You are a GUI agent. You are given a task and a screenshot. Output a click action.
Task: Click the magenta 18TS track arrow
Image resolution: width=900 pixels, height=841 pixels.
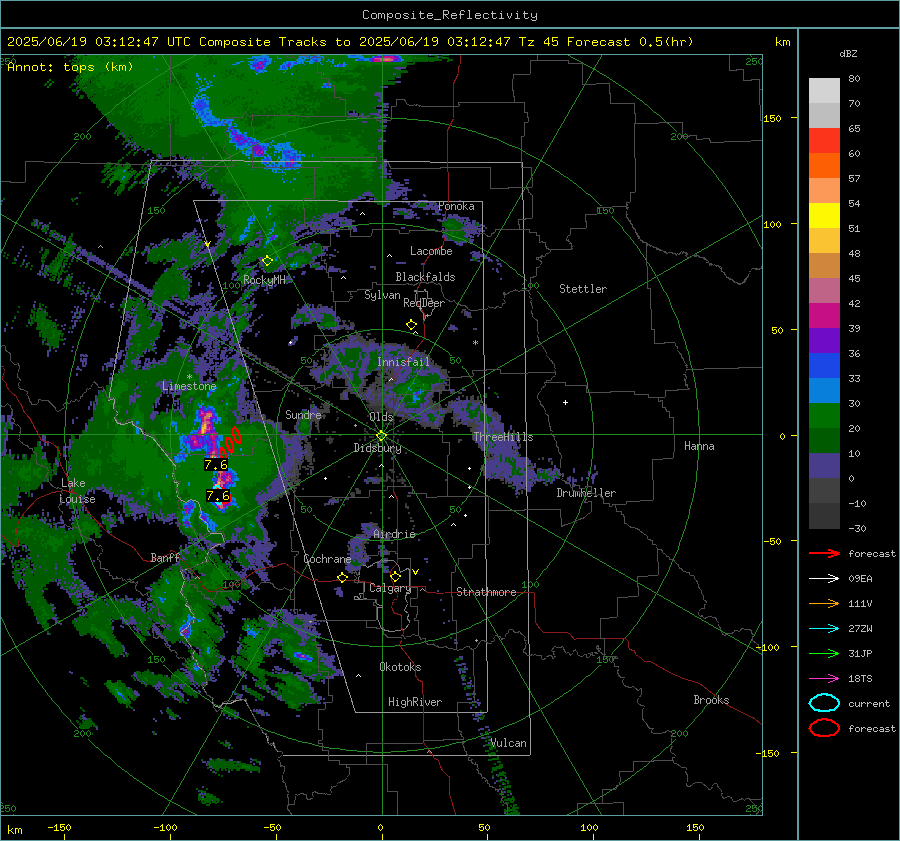(x=824, y=678)
